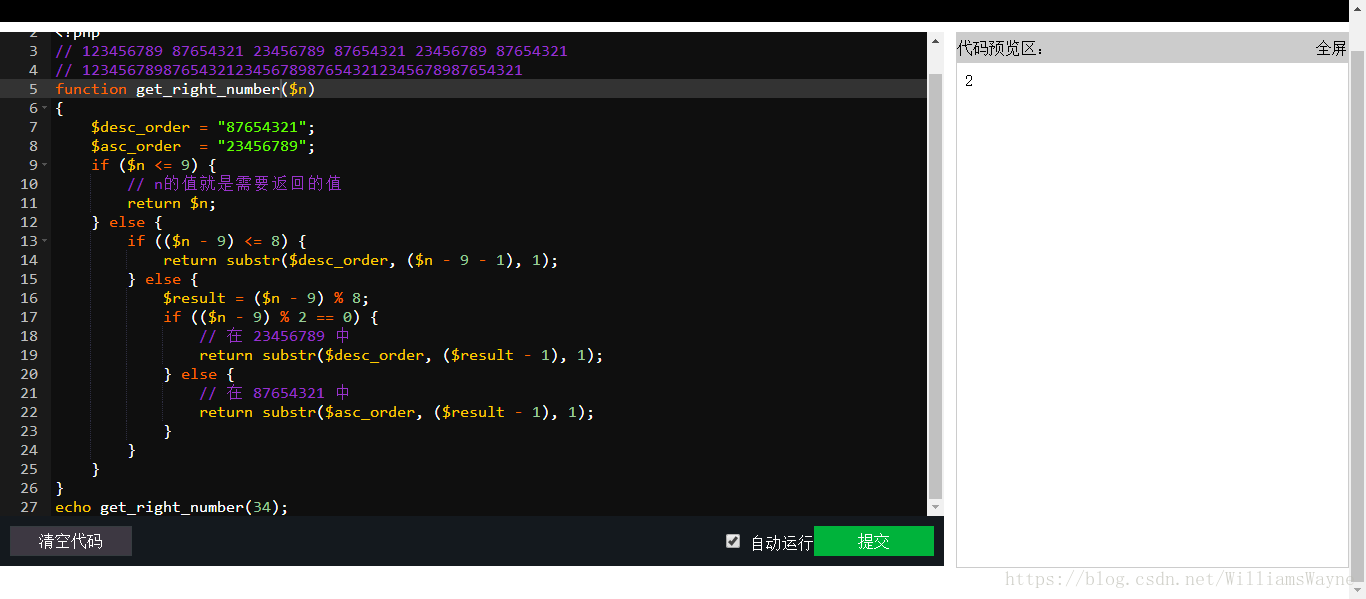Click the comment n的值就是需要返回的值
The width and height of the screenshot is (1366, 599).
235,184
